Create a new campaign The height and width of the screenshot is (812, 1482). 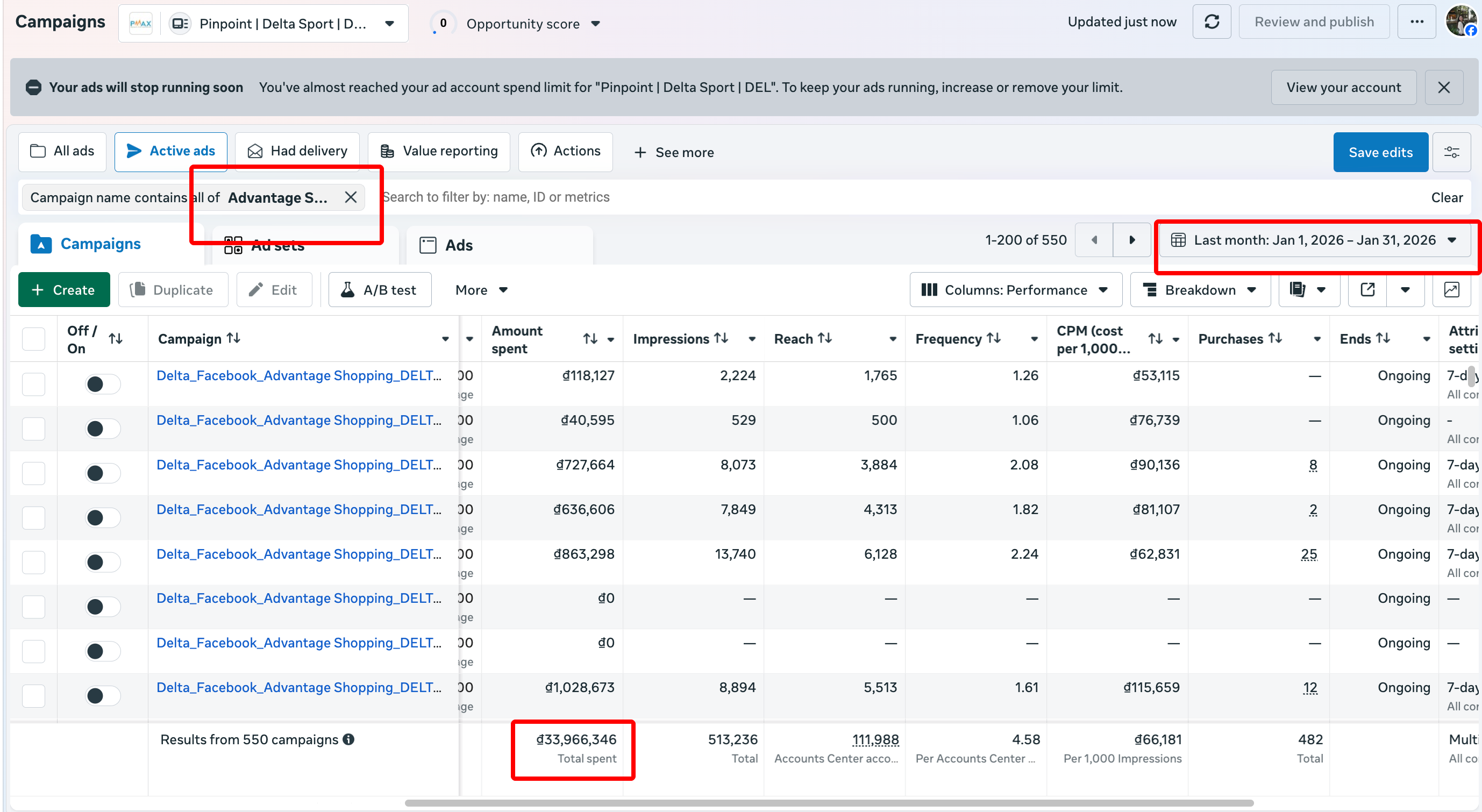pos(64,289)
